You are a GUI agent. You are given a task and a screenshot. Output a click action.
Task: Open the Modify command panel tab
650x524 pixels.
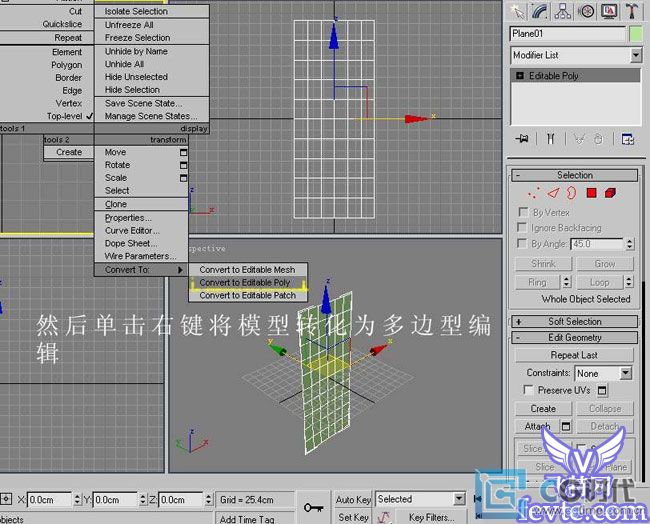click(x=541, y=11)
